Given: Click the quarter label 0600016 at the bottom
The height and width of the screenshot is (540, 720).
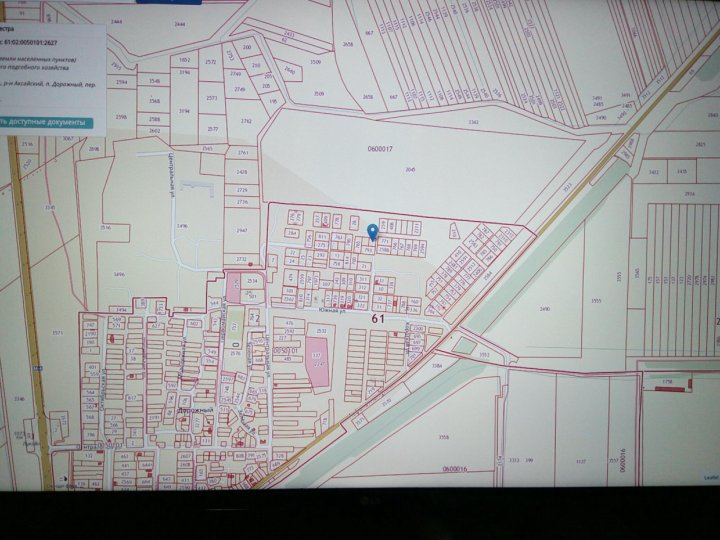Looking at the screenshot, I should point(454,468).
